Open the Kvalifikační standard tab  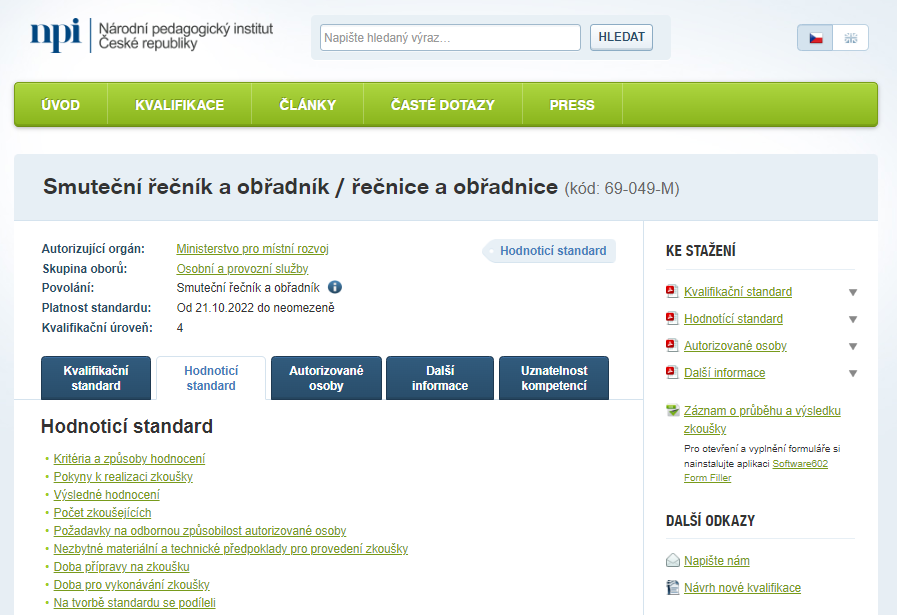[x=96, y=378]
